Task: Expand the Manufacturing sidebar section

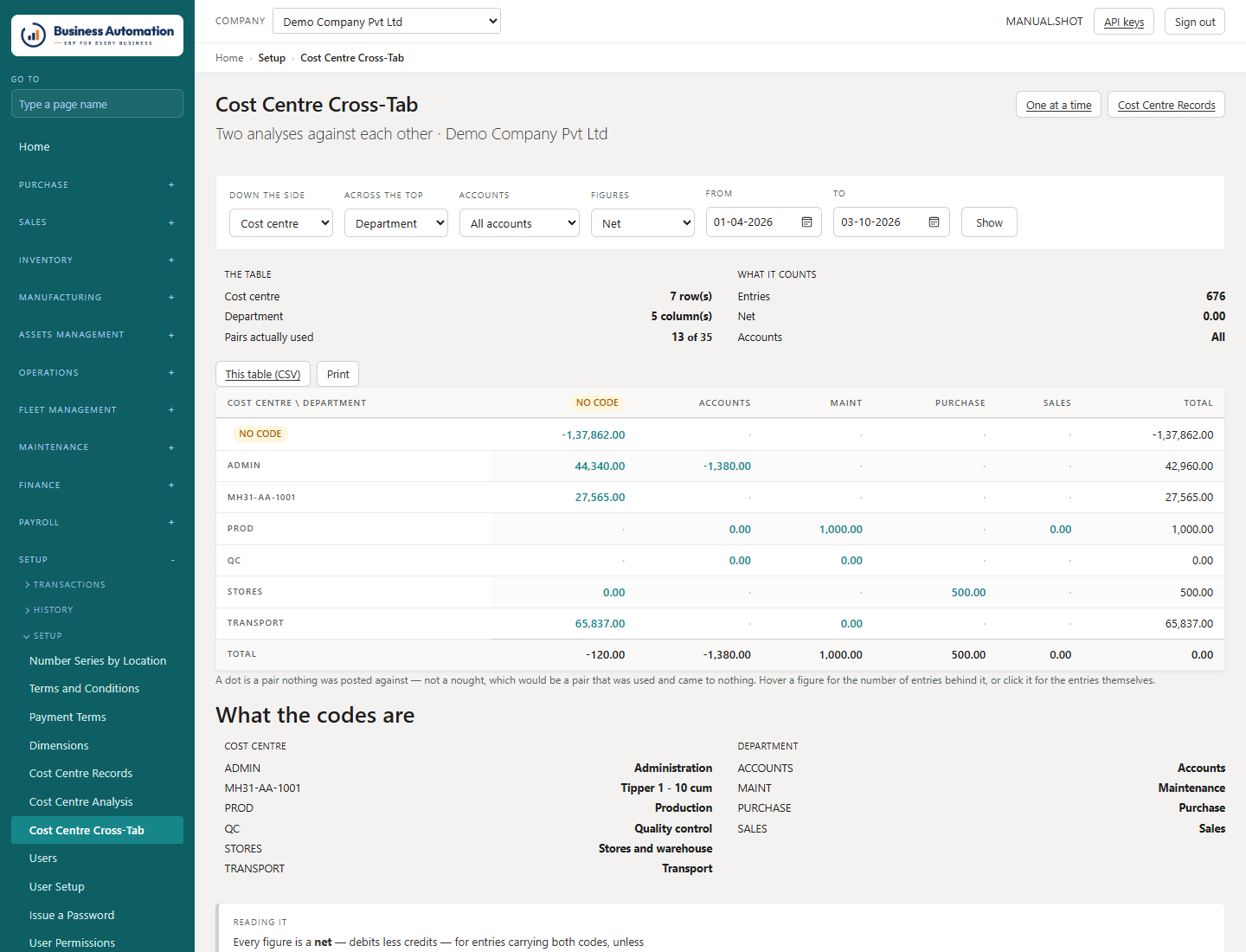Action: (x=97, y=297)
